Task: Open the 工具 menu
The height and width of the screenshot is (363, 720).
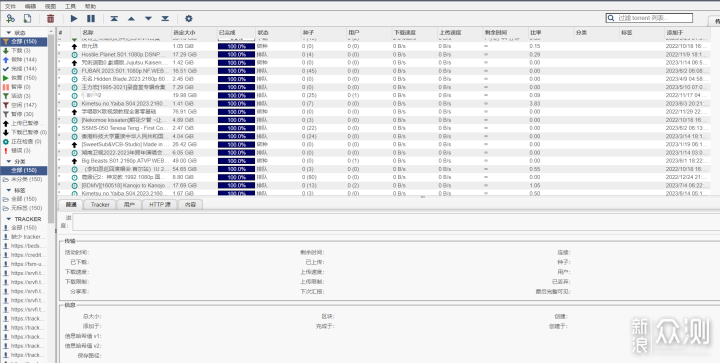Action: (x=70, y=6)
